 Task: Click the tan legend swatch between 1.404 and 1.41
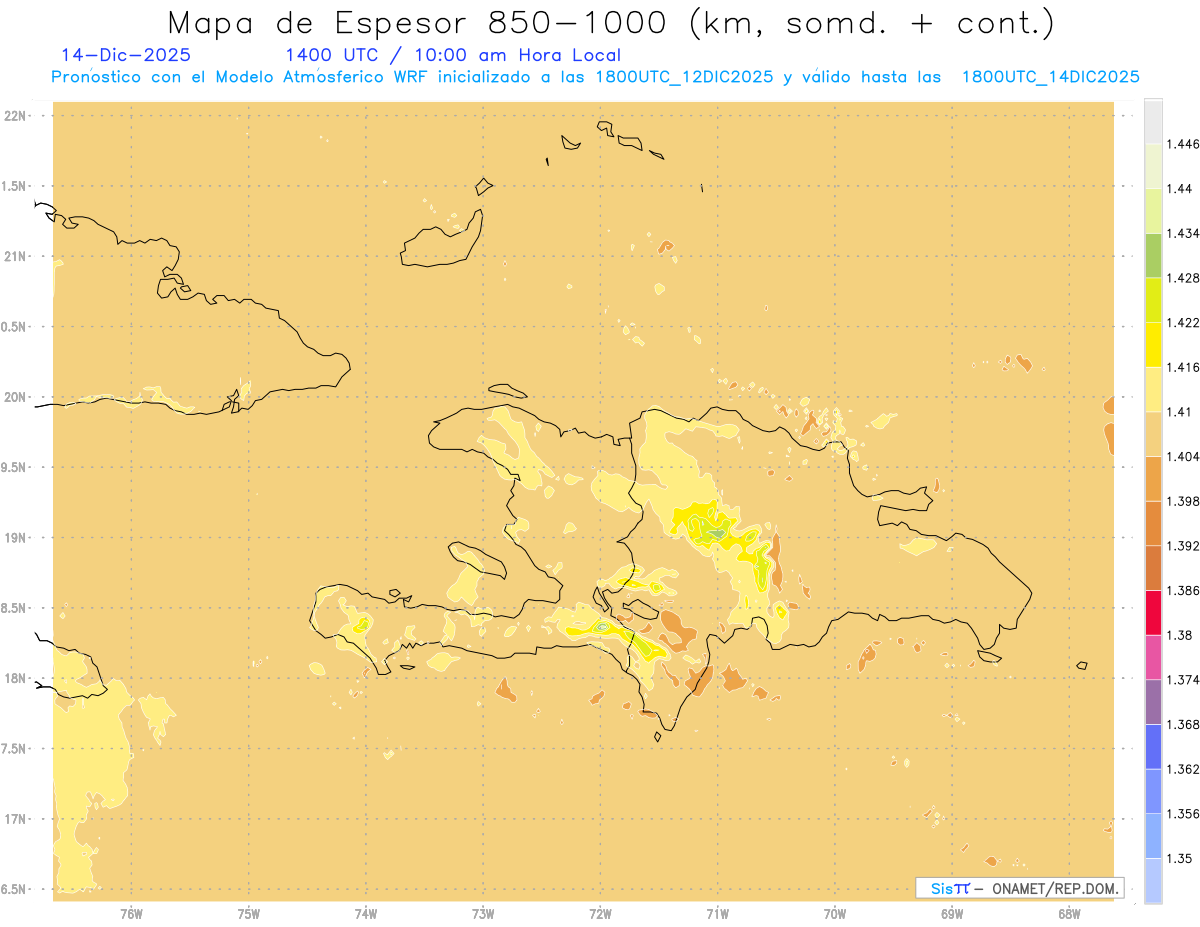point(1153,434)
